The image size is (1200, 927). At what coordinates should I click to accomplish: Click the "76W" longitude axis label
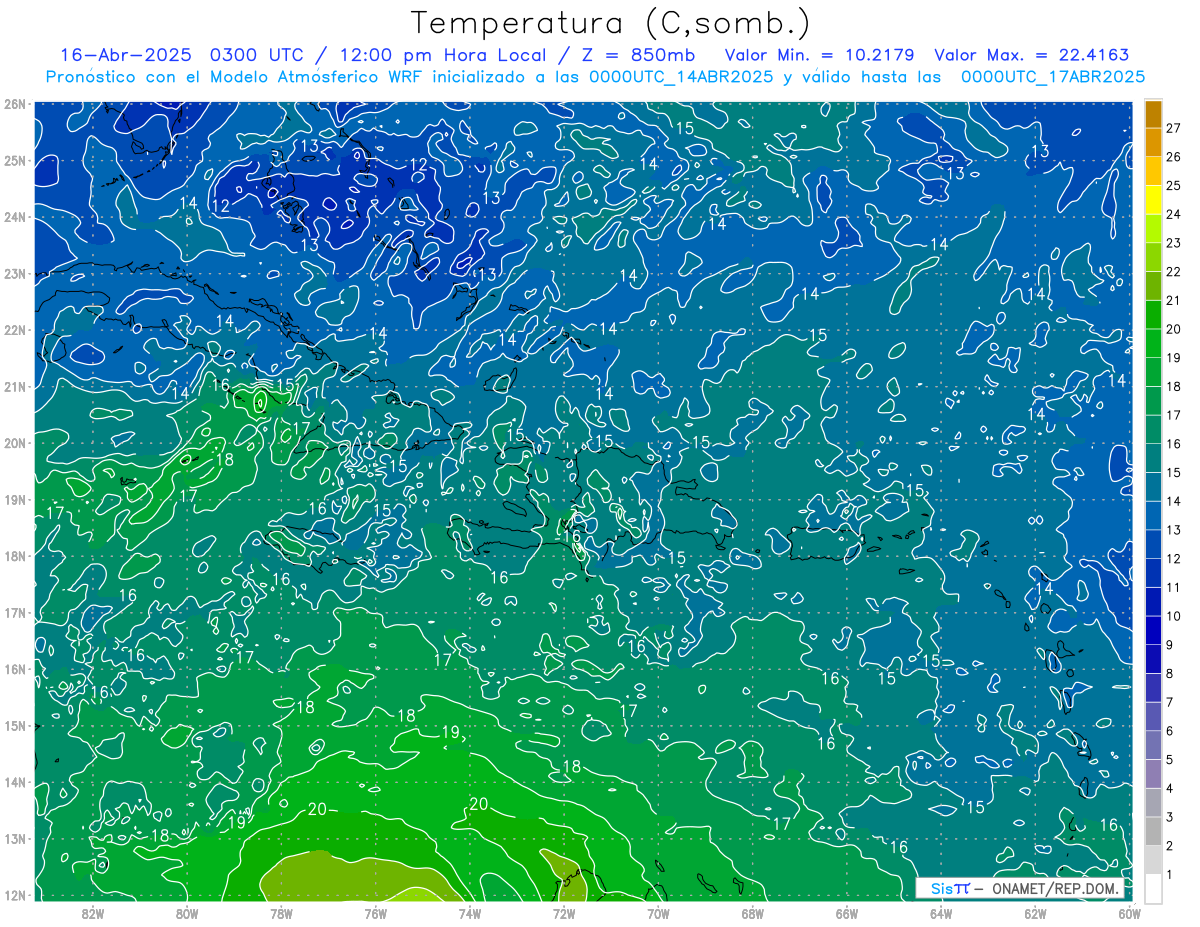[375, 913]
